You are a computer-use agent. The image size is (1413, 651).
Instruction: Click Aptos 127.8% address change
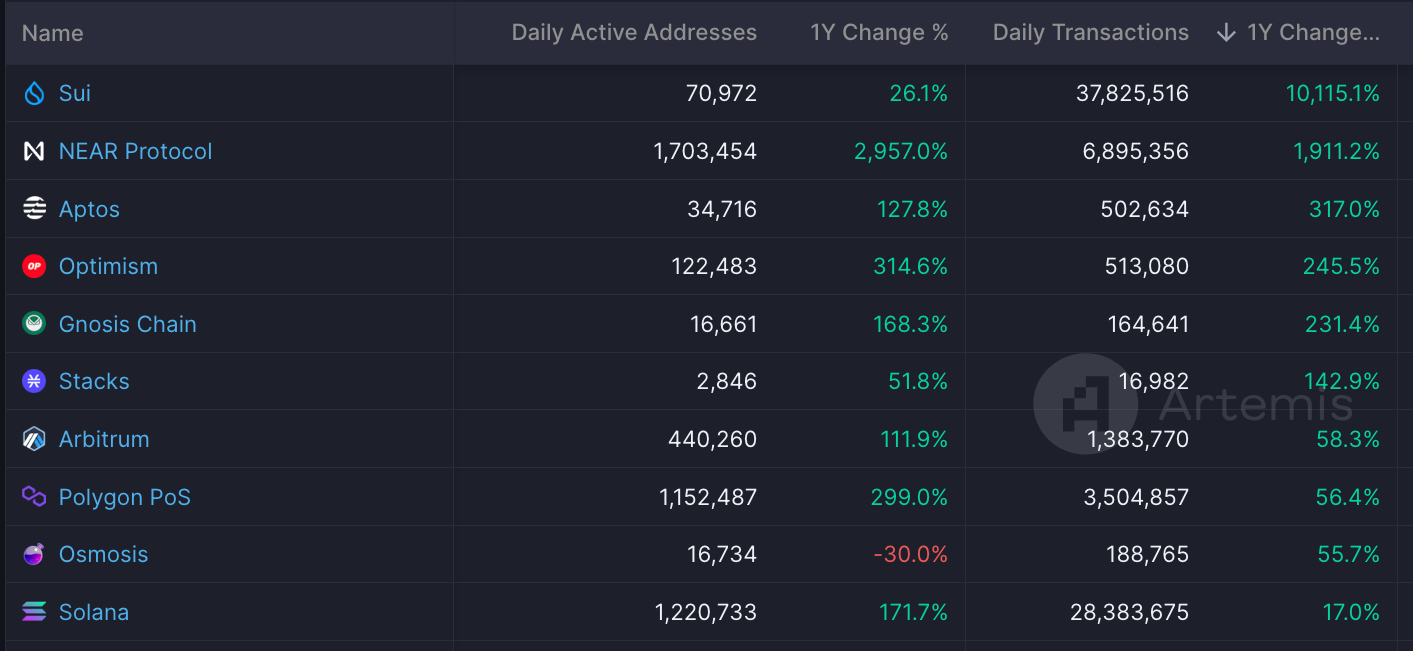point(913,209)
